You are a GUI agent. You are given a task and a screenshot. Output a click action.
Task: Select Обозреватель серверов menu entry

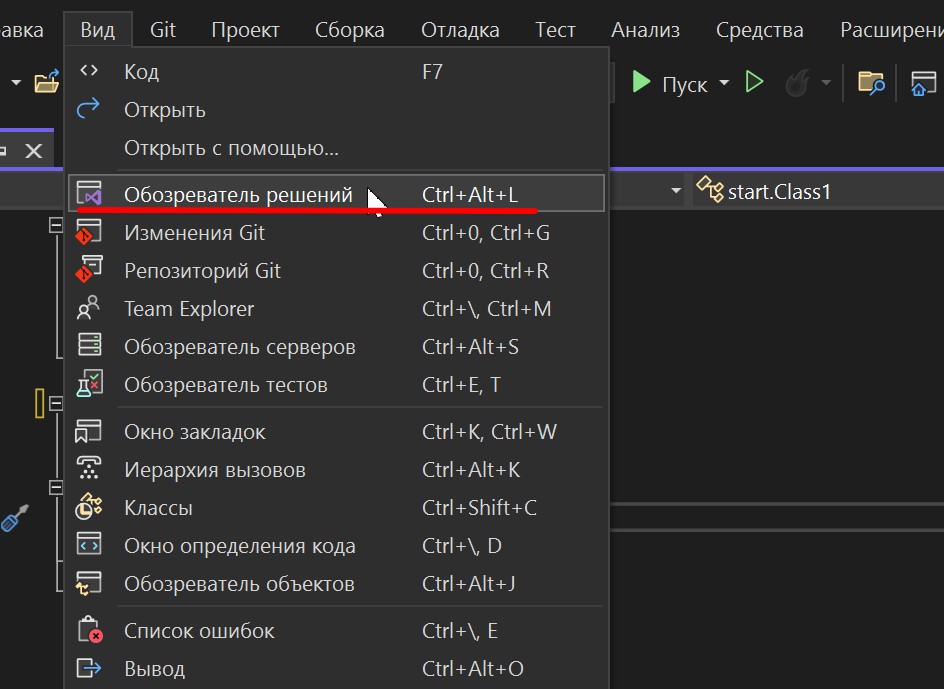(x=336, y=346)
